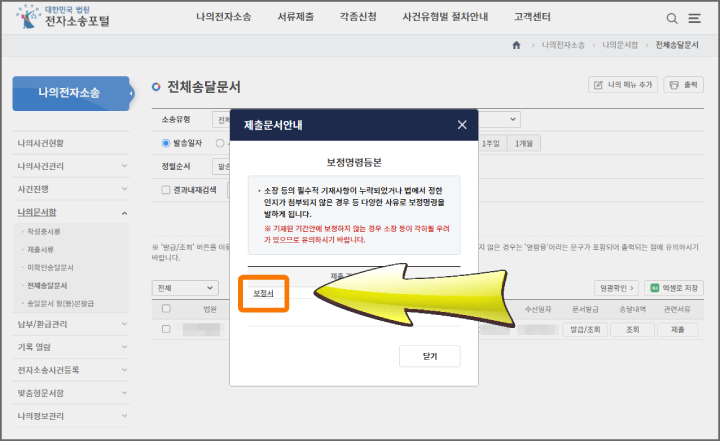The width and height of the screenshot is (720, 441).
Task: Open the 사건유형별 절차안내 top menu
Action: (x=445, y=17)
